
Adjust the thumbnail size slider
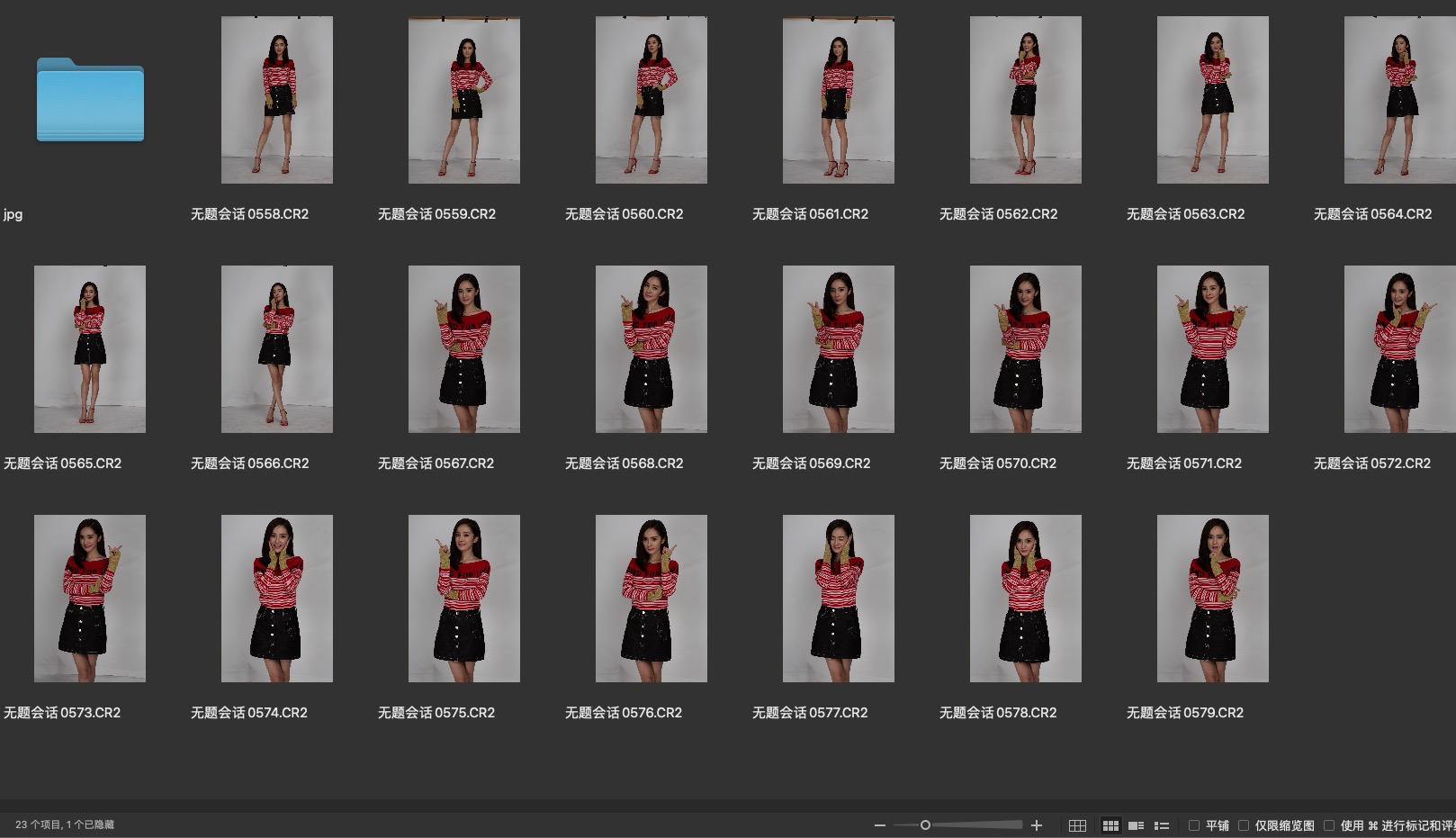click(925, 825)
